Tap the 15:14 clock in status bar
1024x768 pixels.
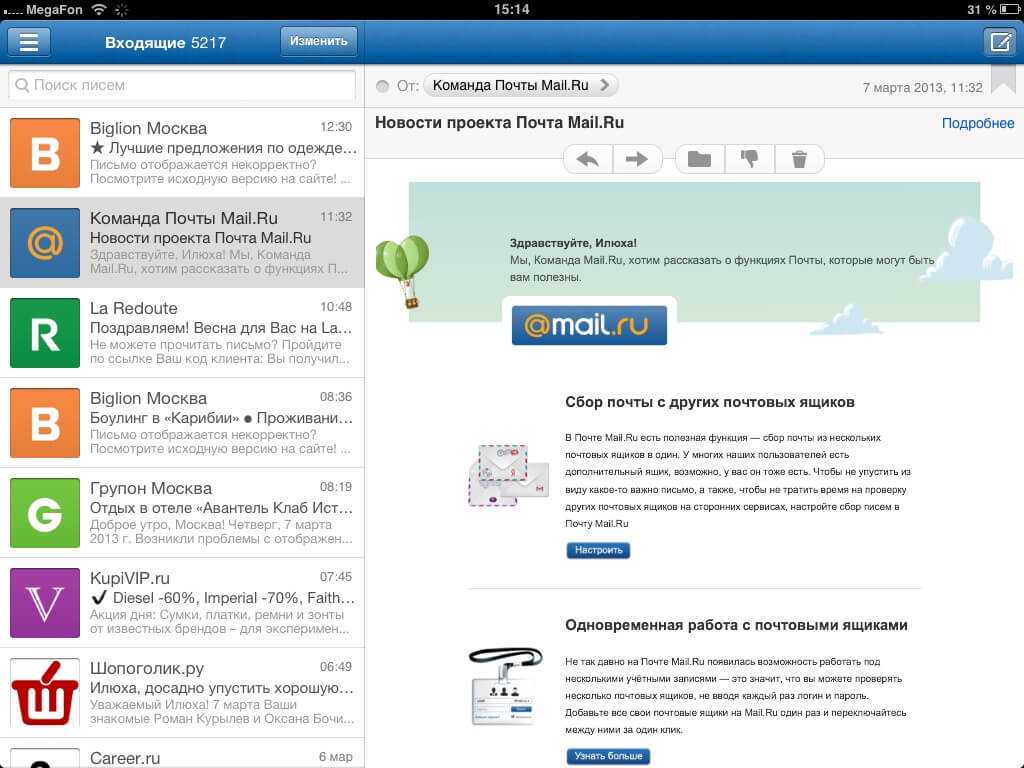coord(511,9)
